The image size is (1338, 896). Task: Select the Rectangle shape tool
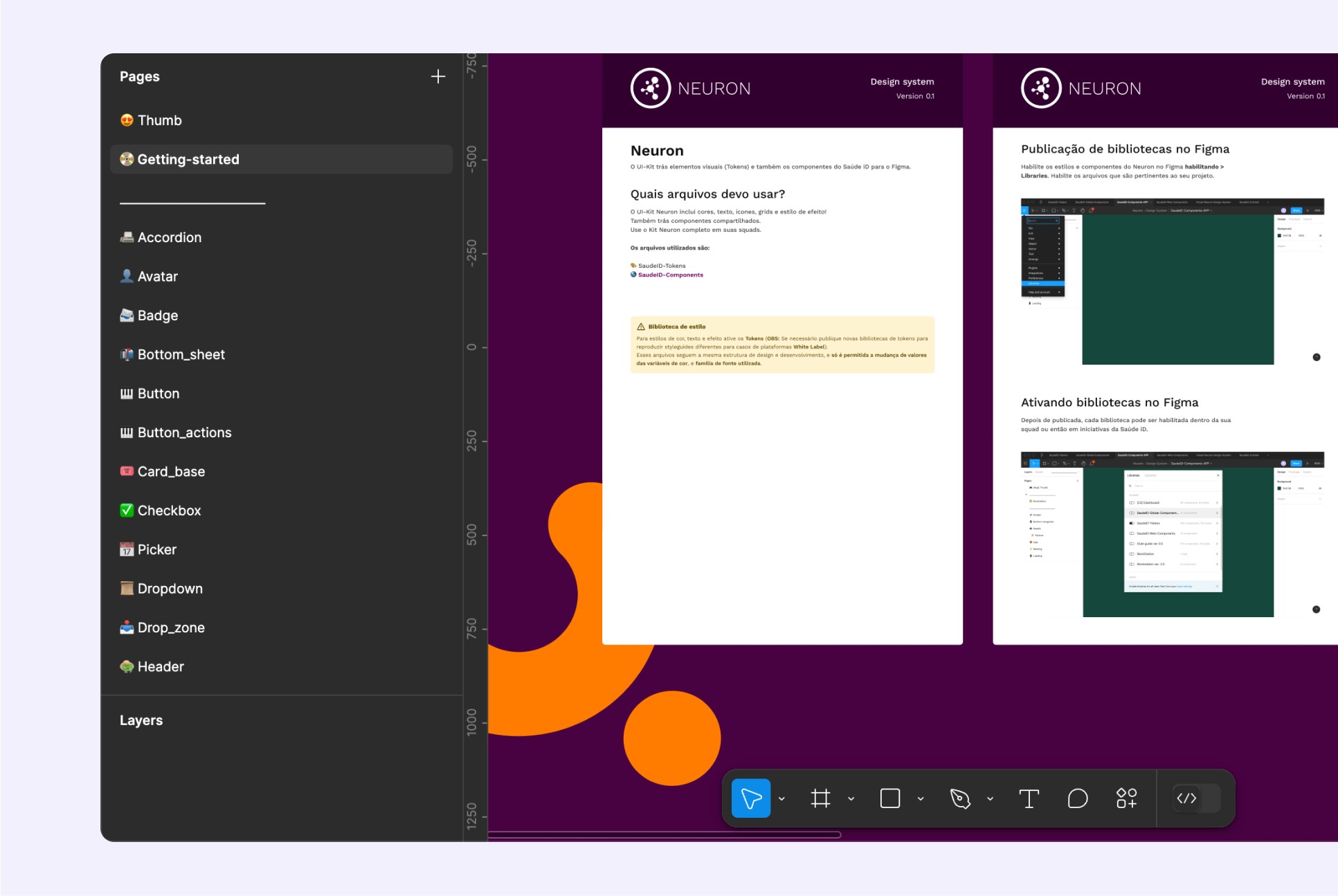[890, 798]
